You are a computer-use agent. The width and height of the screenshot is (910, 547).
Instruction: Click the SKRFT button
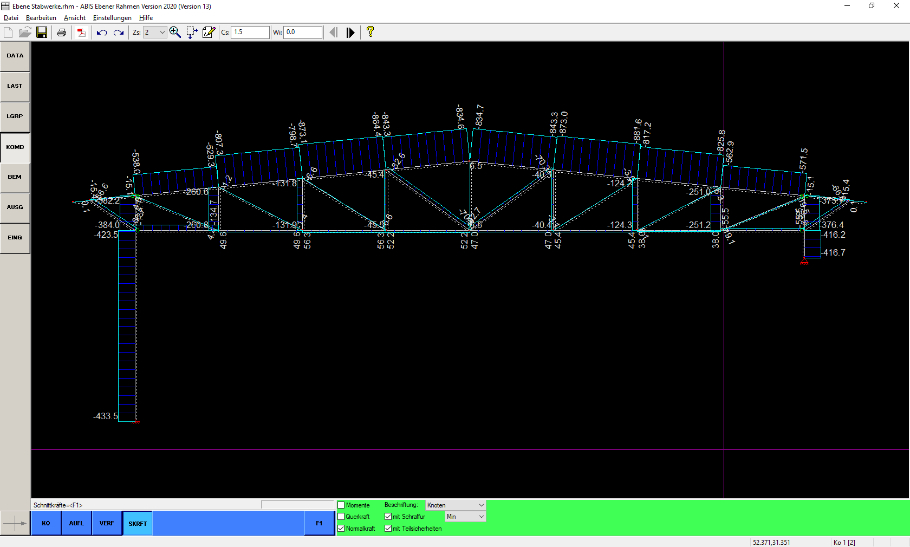(x=138, y=523)
